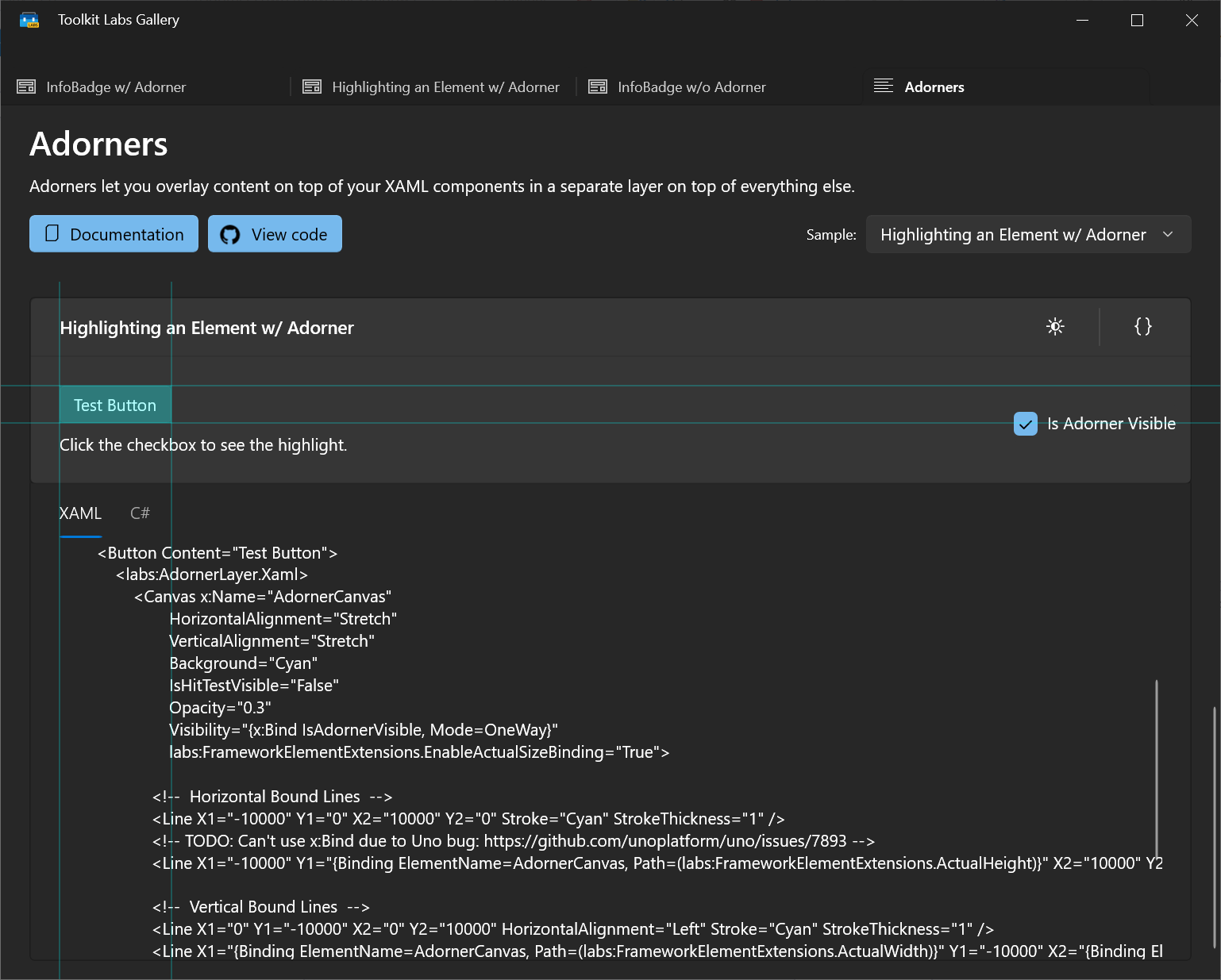The width and height of the screenshot is (1221, 980).
Task: Switch to the C# code tab
Action: pos(140,513)
